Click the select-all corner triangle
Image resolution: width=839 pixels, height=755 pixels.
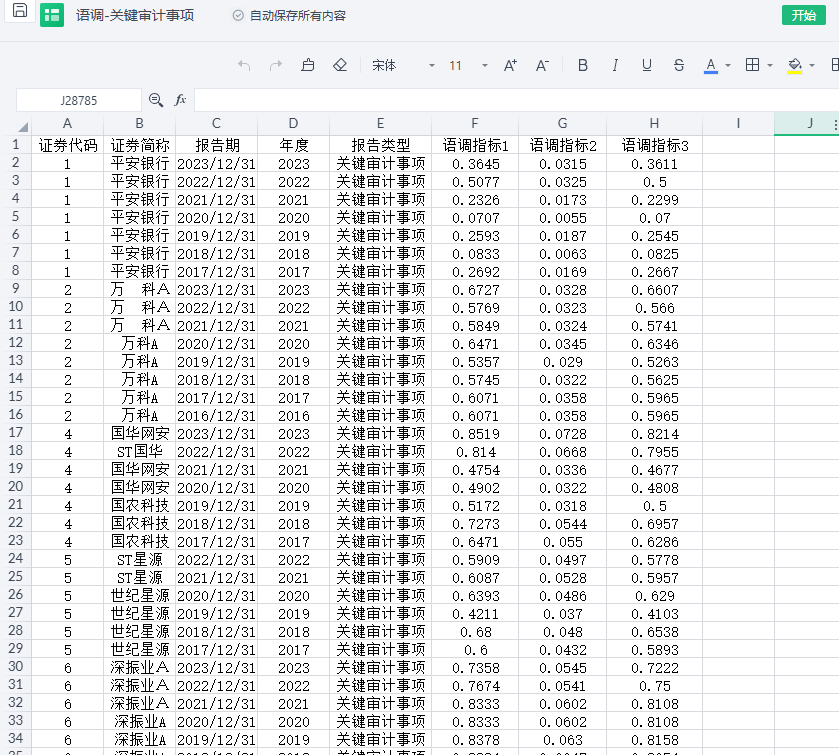tap(23, 127)
